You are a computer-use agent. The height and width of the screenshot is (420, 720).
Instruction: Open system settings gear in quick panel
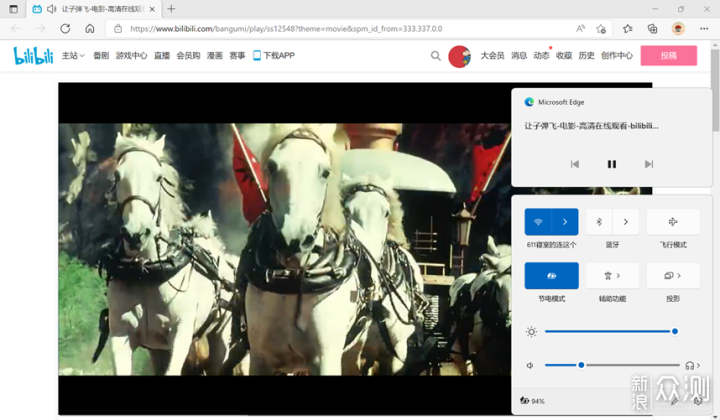click(x=698, y=401)
